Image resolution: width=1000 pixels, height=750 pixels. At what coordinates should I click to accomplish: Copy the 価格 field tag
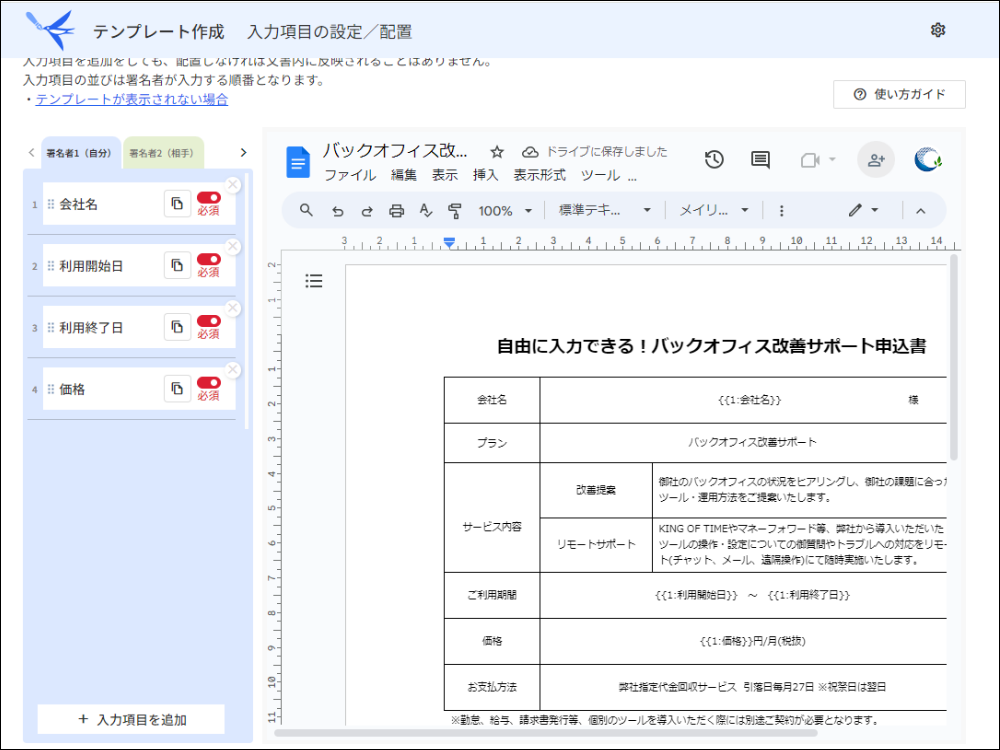177,388
